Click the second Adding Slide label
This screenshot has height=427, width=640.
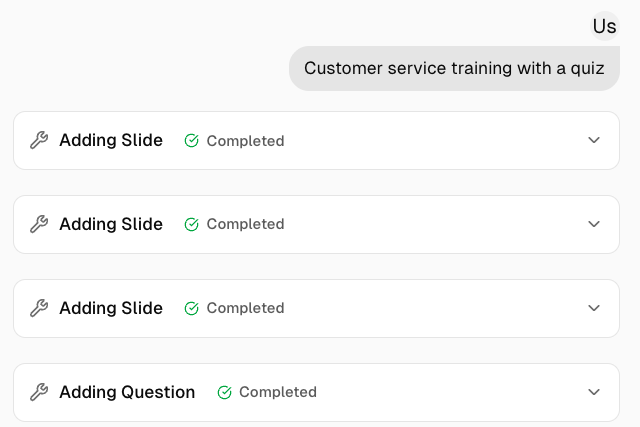click(110, 225)
